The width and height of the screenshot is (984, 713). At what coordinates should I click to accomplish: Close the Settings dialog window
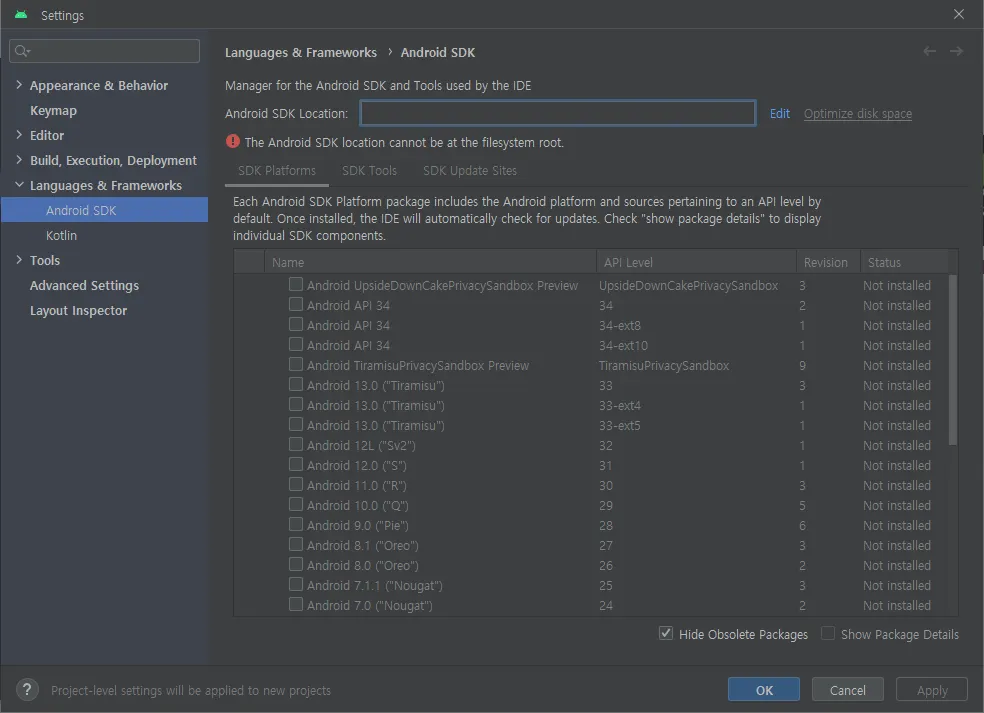[x=959, y=15]
